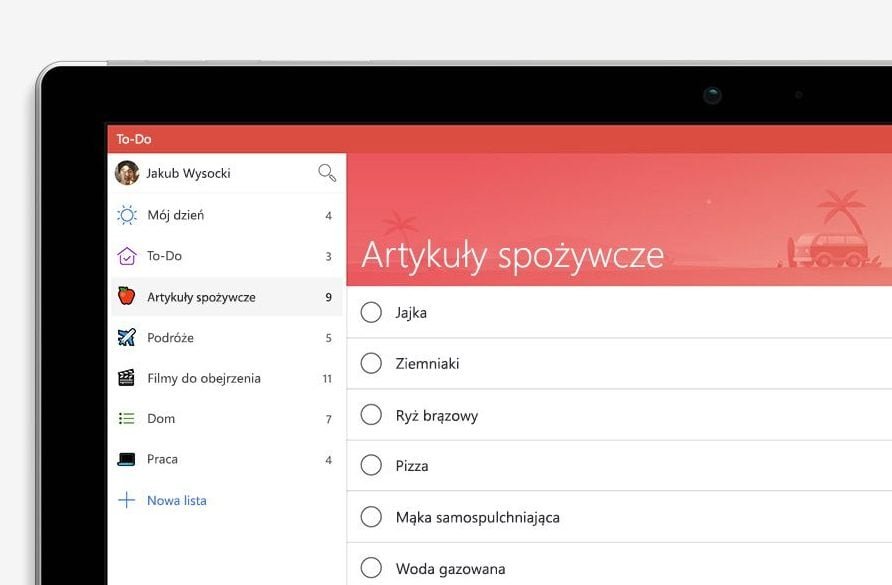The height and width of the screenshot is (585, 892).
Task: Open the Mój dzień list
Action: click(226, 215)
